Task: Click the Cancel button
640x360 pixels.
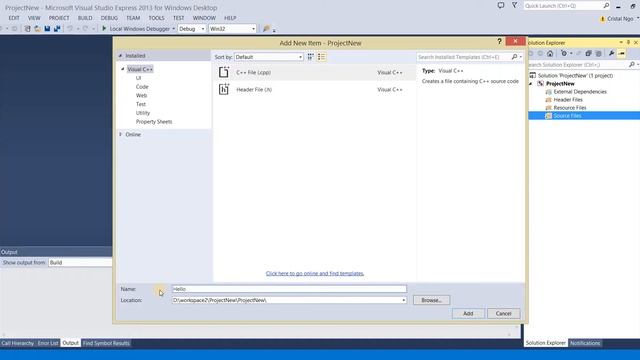Action: coord(503,313)
